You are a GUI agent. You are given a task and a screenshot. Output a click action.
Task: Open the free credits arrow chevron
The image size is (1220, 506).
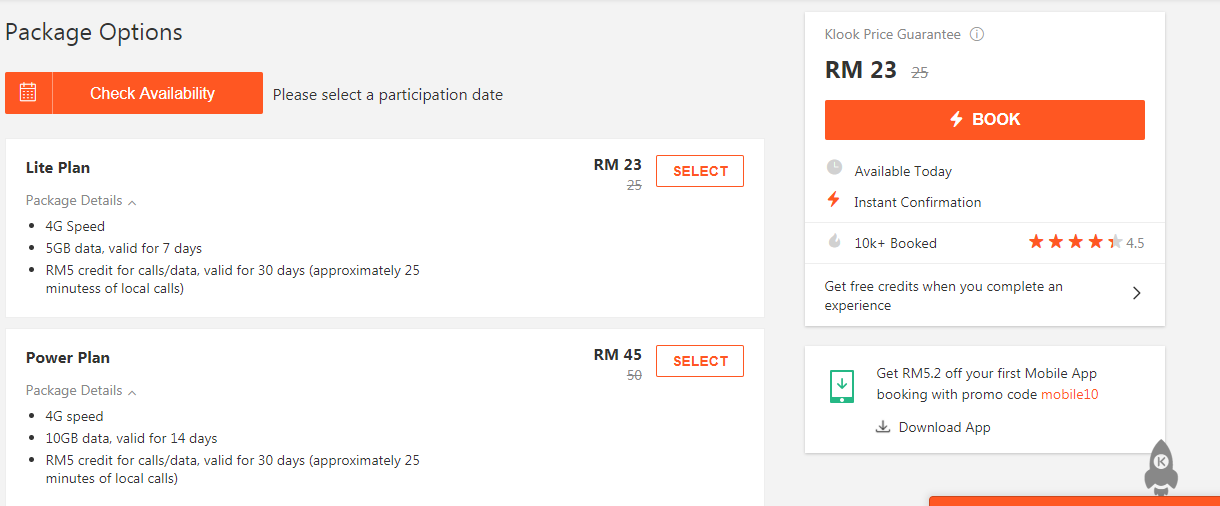click(1136, 294)
